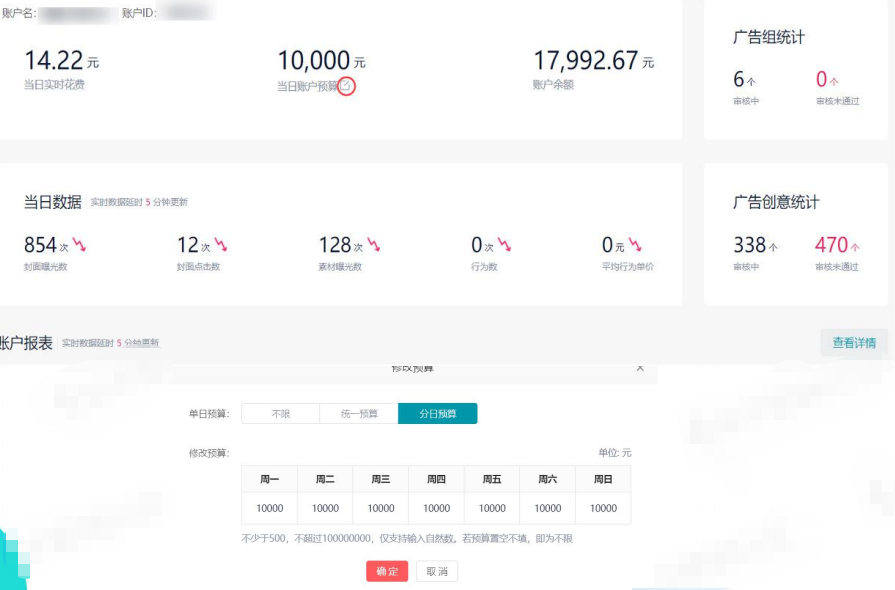Edit the 周三 budget field
The image size is (895, 590).
(x=381, y=508)
